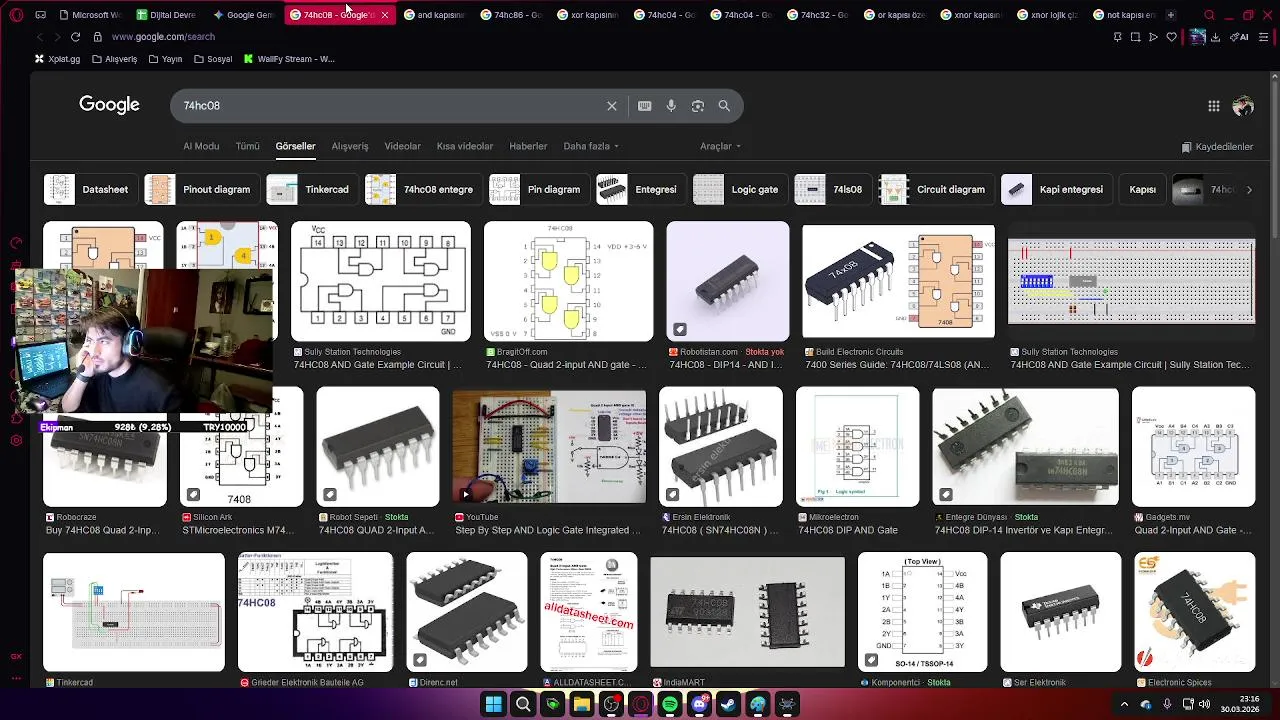
Task: Open the Windows Start menu
Action: click(494, 705)
